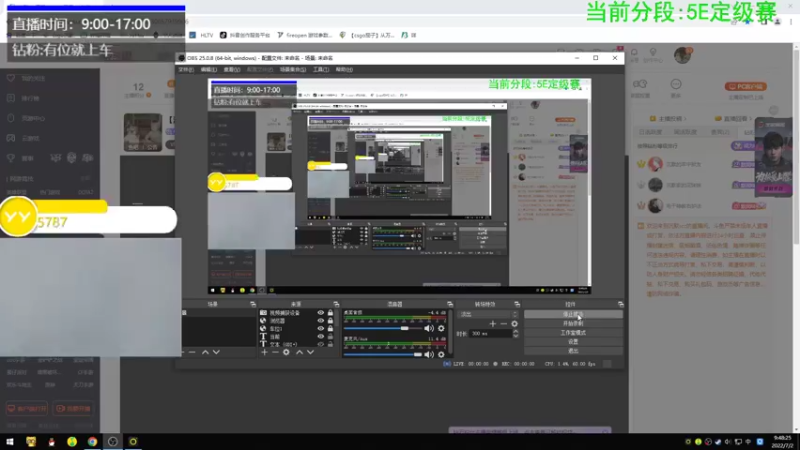Viewport: 800px width, 450px height.
Task: Click the Exit button in Controls
Action: 573,351
